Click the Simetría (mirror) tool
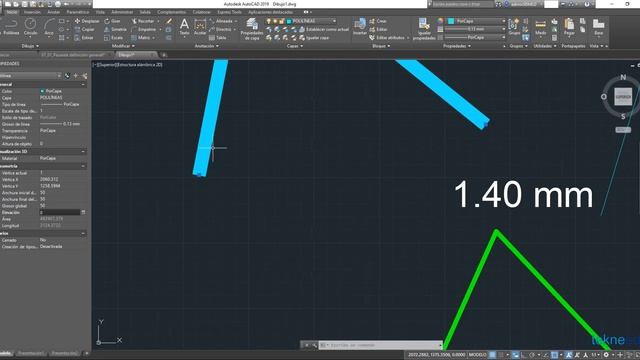Screen dimensions: 640x360 pos(115,29)
